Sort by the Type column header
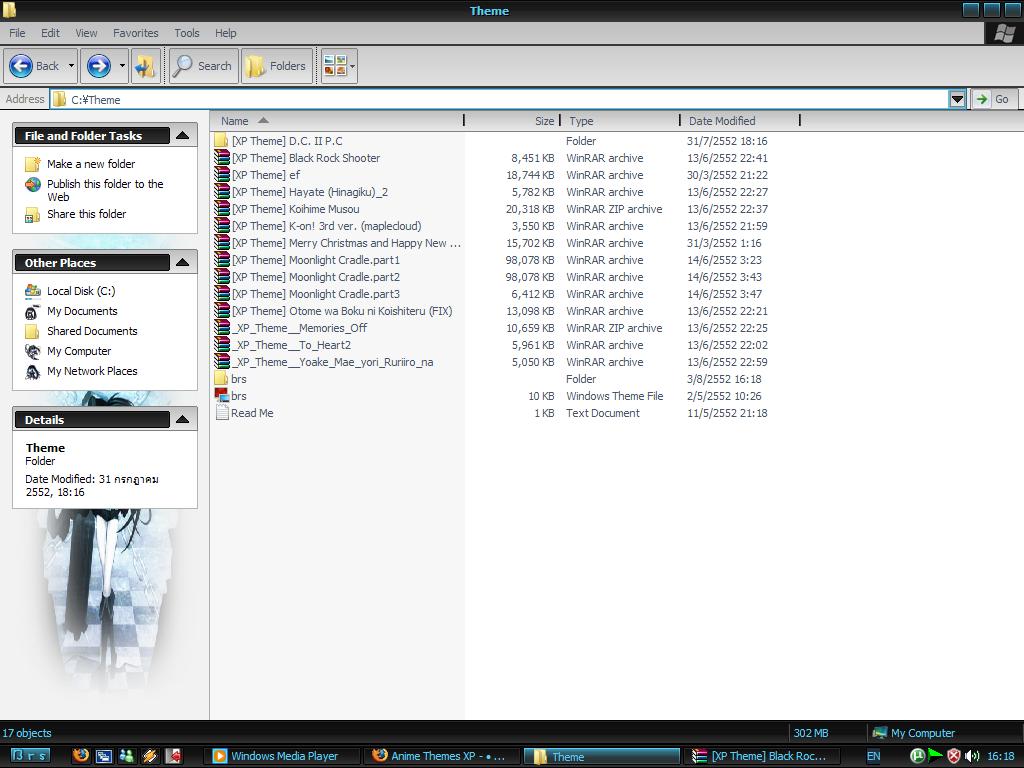The height and width of the screenshot is (768, 1024). point(620,121)
